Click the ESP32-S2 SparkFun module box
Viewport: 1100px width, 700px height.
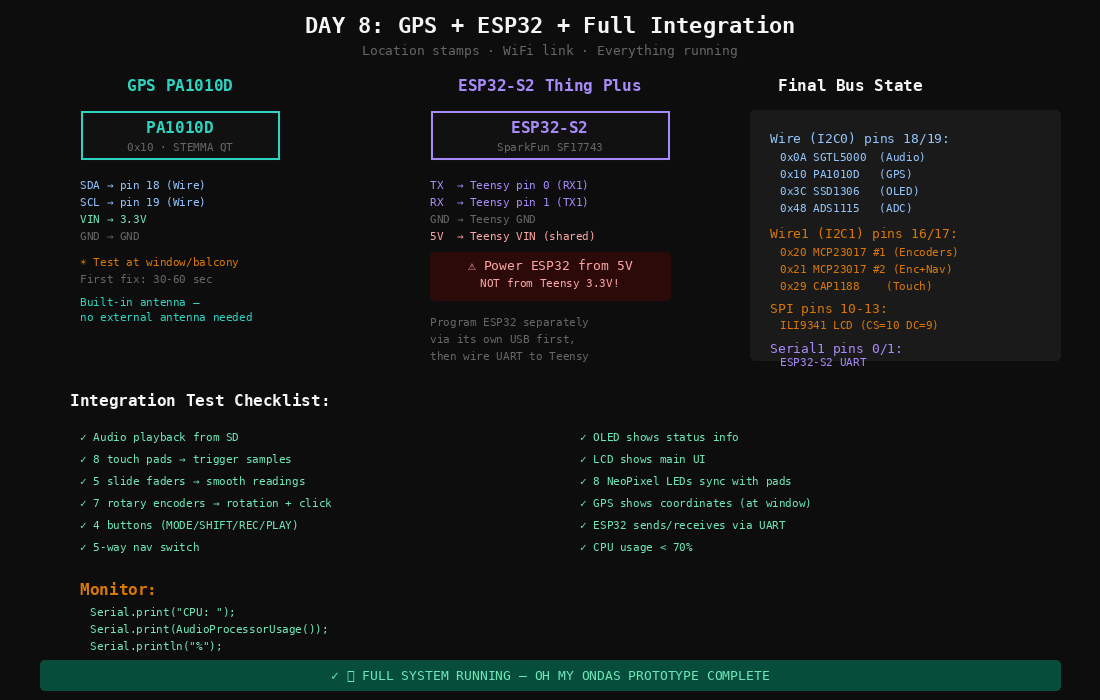click(x=550, y=135)
